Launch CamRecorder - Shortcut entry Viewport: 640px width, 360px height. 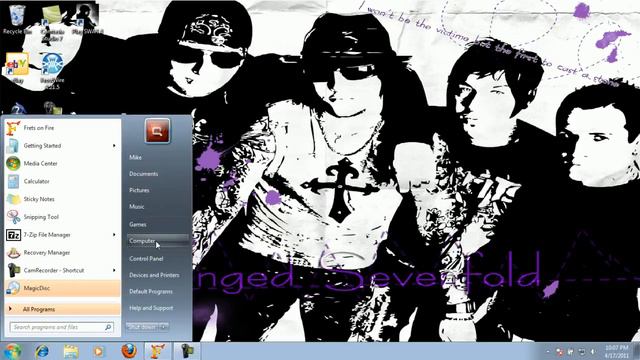pos(62,270)
